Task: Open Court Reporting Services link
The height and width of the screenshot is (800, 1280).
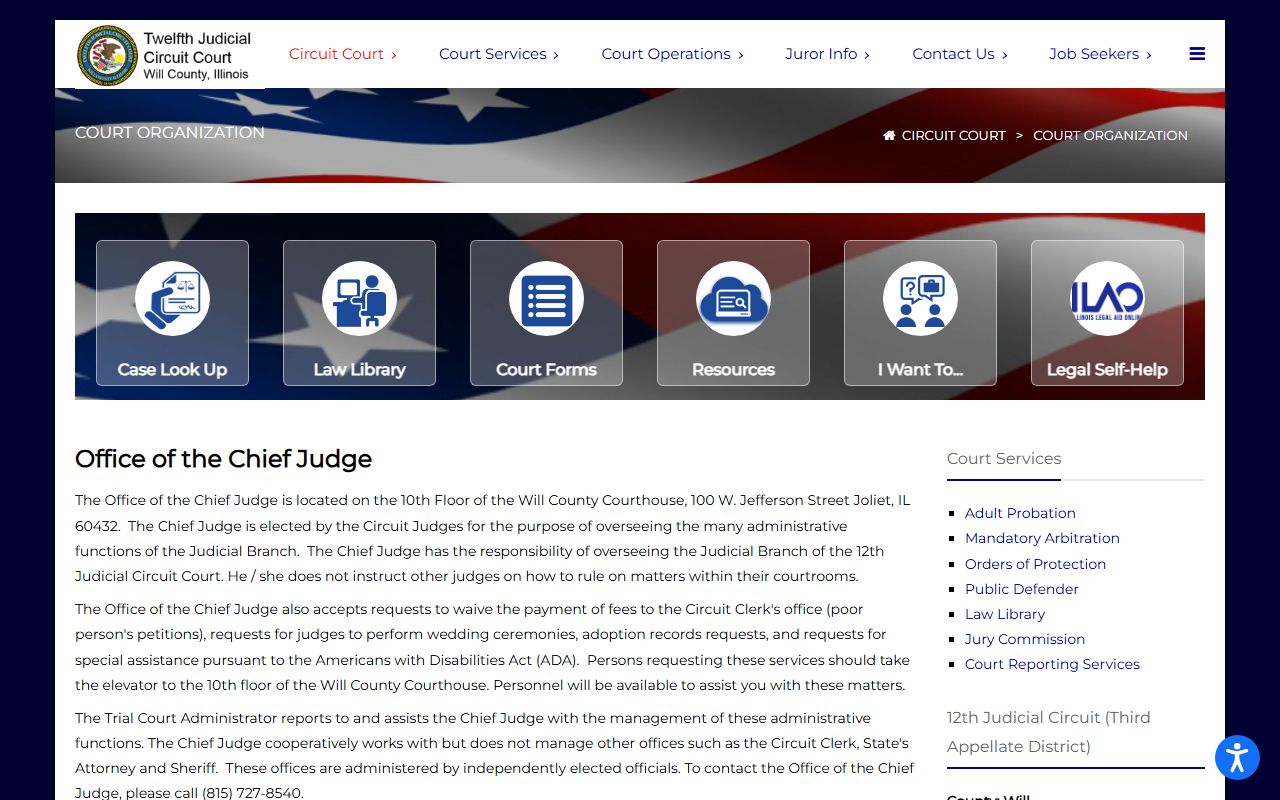Action: [x=1052, y=664]
